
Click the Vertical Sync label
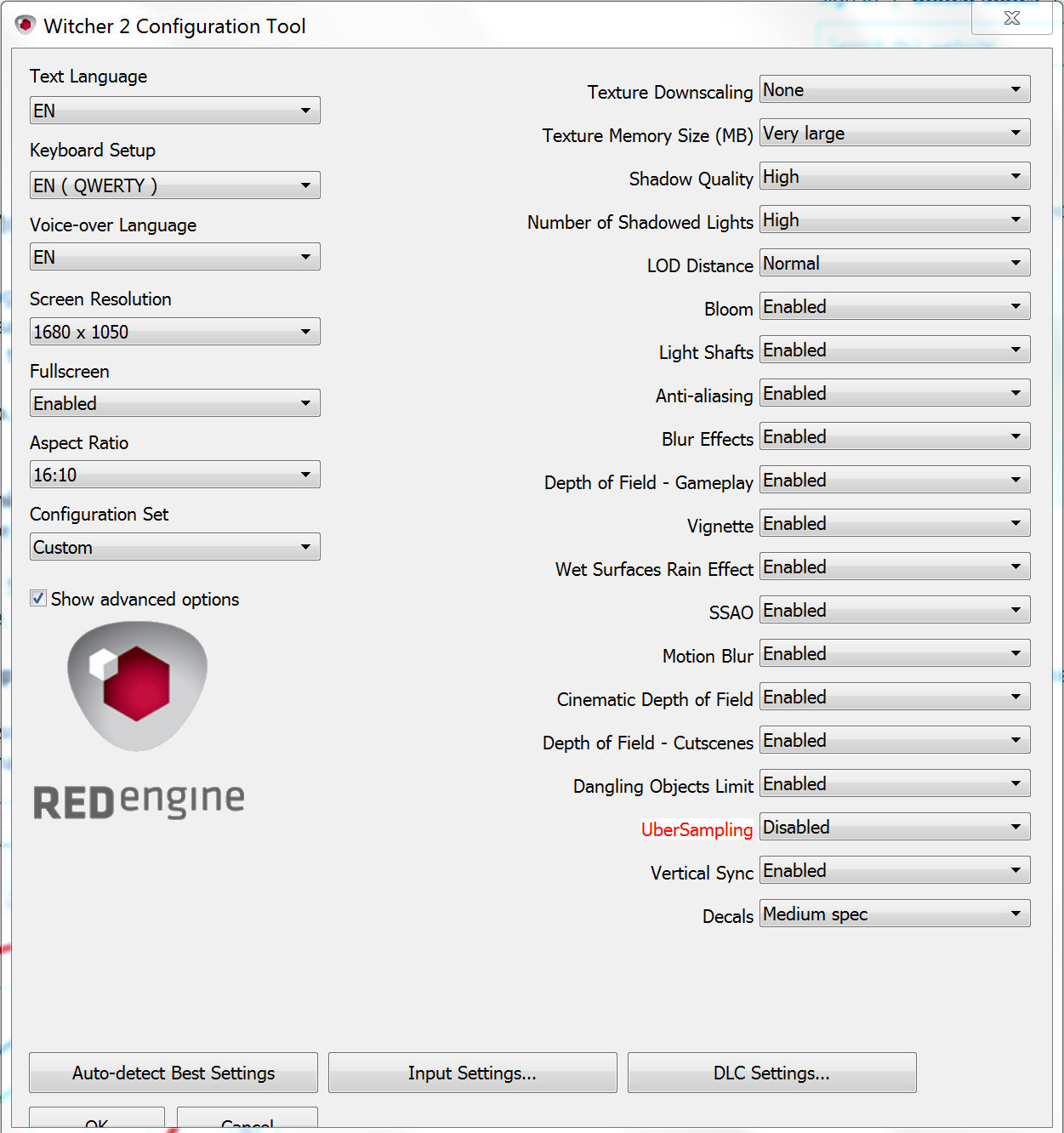tap(702, 874)
